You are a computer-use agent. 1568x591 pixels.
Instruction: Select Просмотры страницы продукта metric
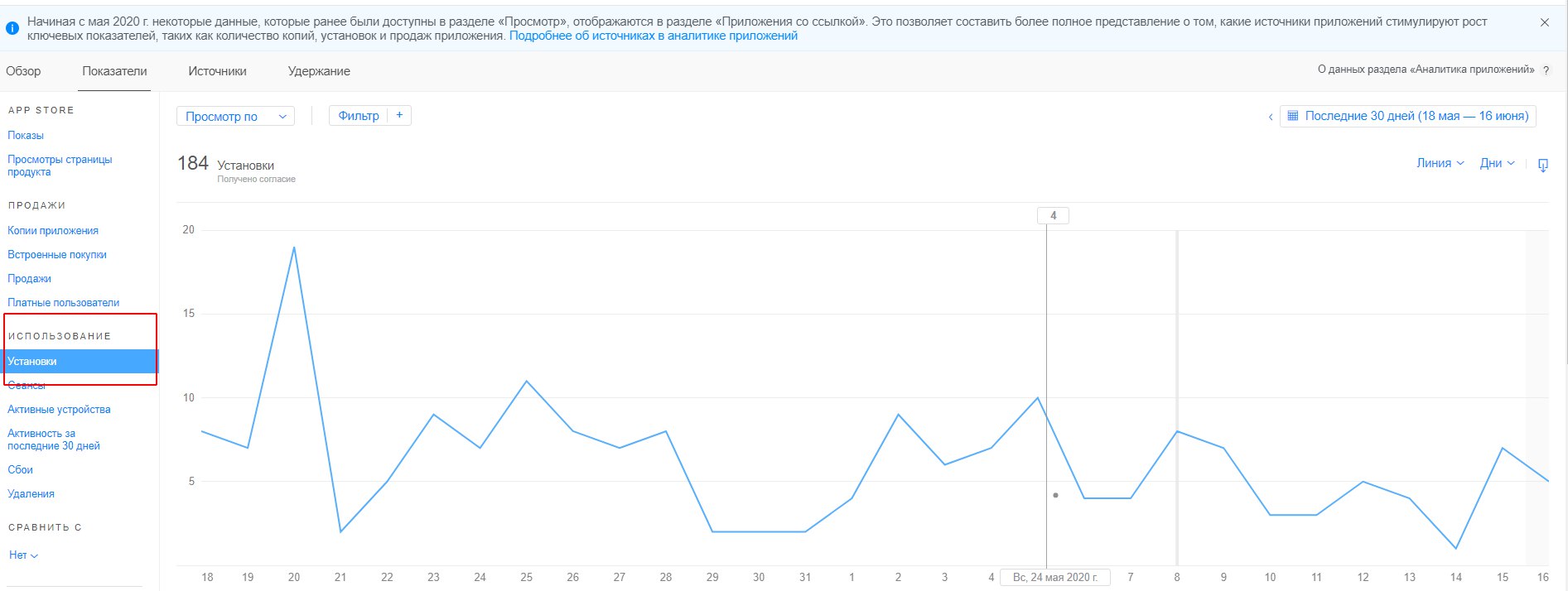tap(60, 166)
